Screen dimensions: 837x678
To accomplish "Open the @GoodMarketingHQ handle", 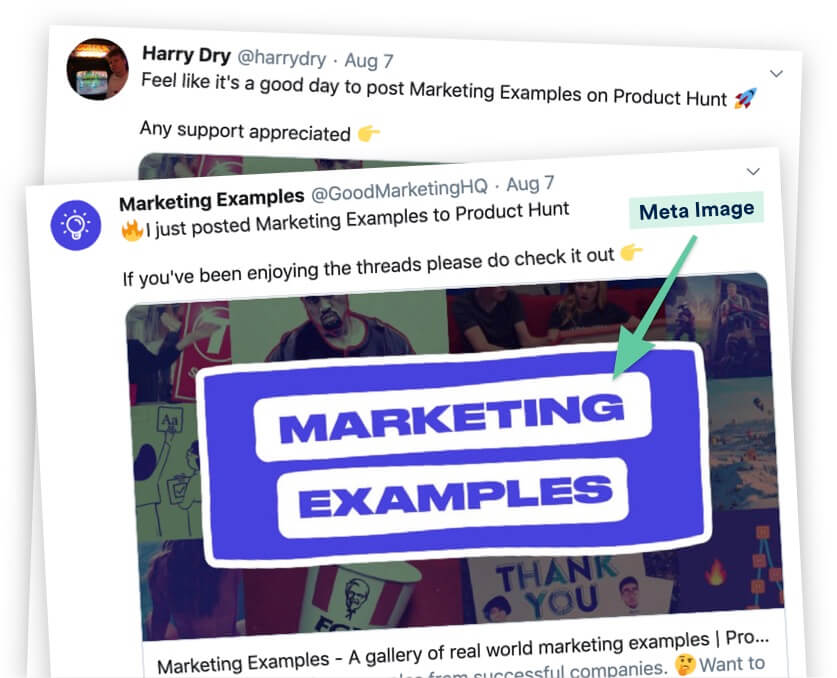I will [399, 189].
